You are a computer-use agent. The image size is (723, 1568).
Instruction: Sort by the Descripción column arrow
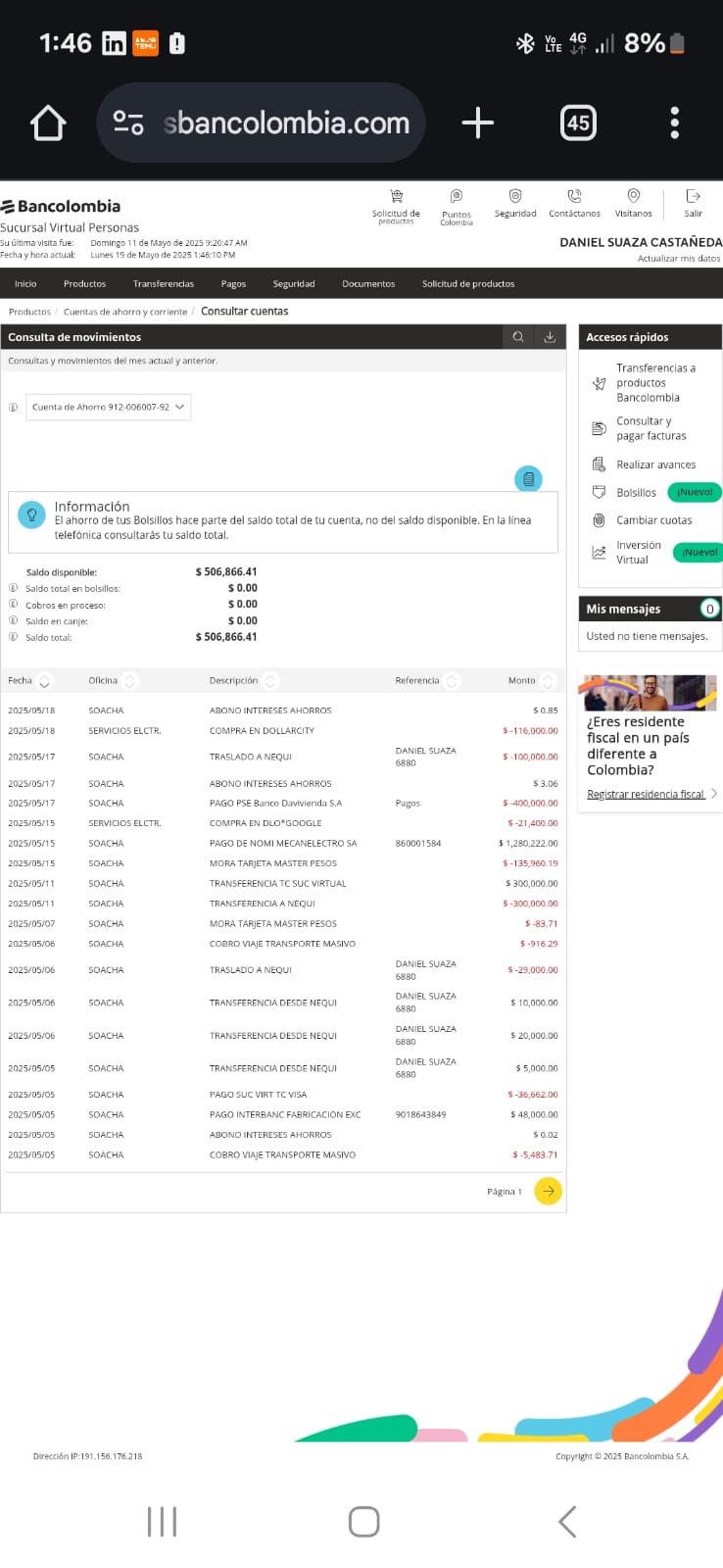tap(270, 681)
